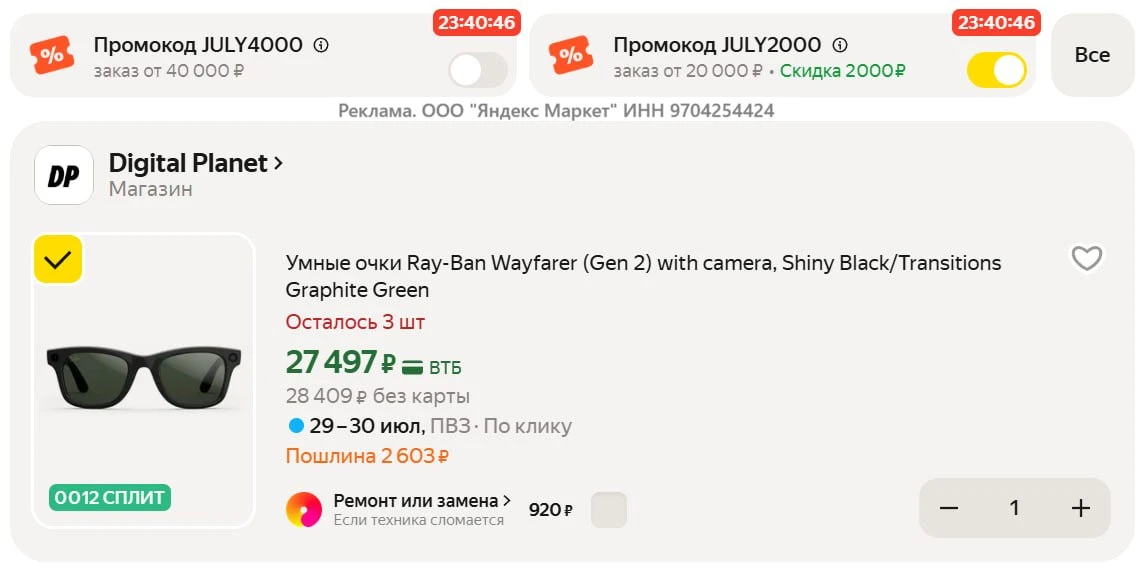
Task: Open the Умные очки Ray-Ban Wayfarer product title
Action: point(644,276)
